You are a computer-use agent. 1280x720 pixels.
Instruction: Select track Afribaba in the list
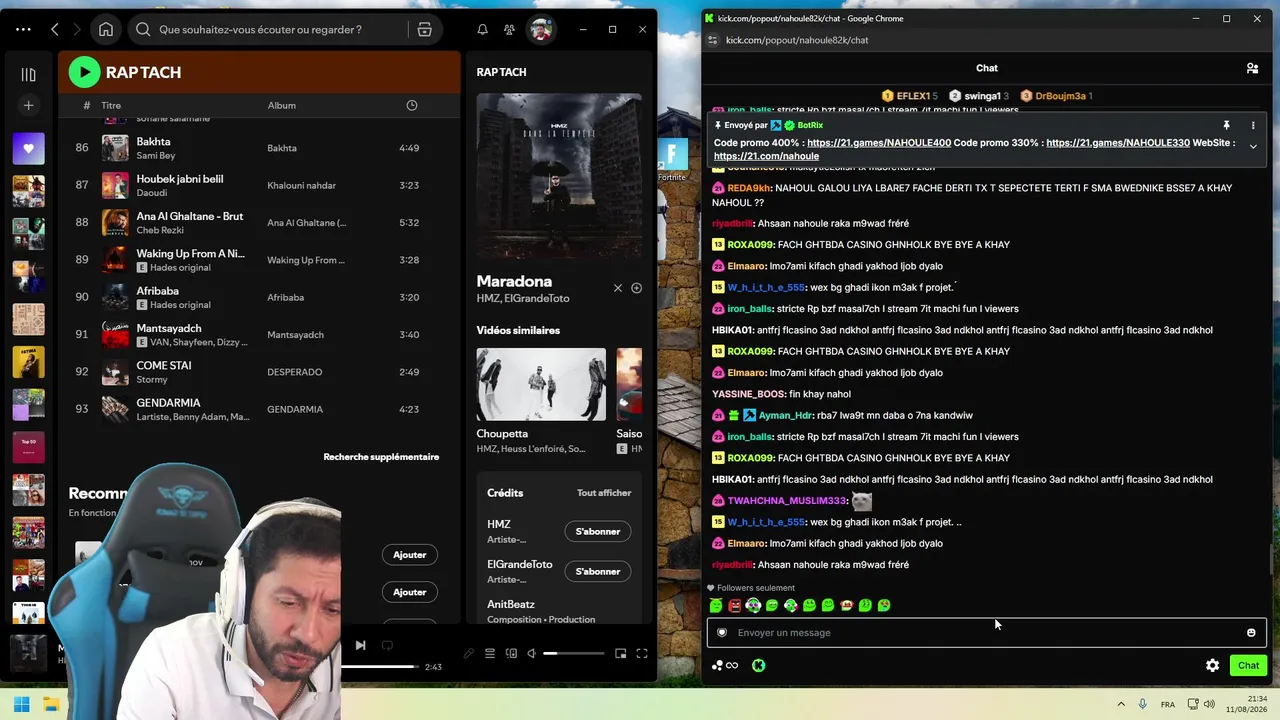tap(260, 297)
